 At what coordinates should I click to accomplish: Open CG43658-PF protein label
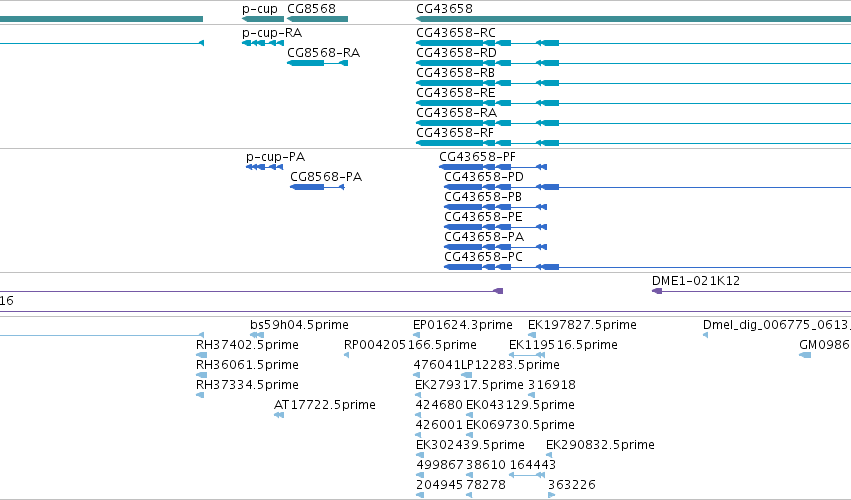click(x=478, y=157)
